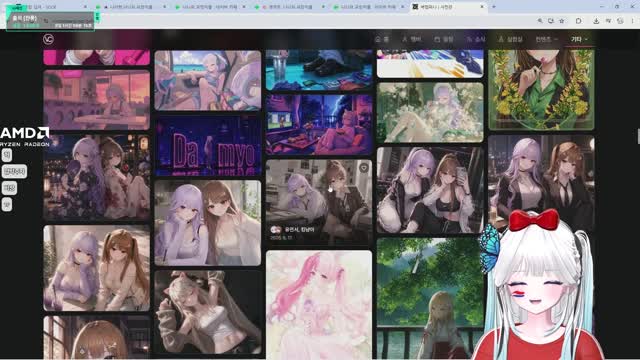Switch to the third browser tab
This screenshot has height=360, width=640.
[210, 7]
